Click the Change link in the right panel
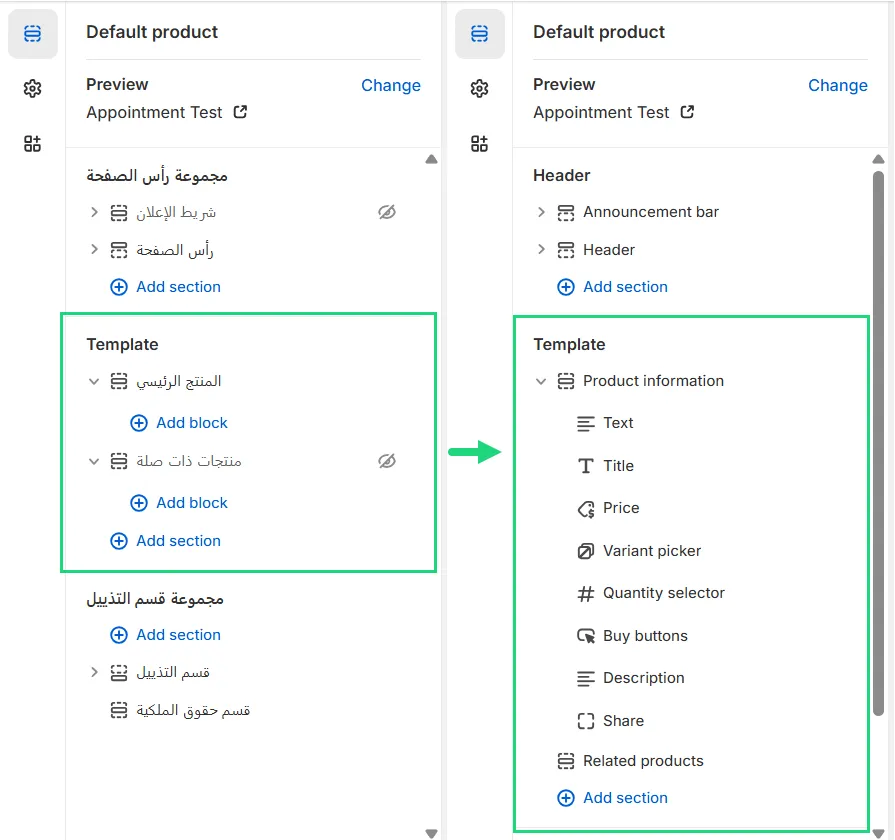Screen dimensions: 895x840 (837, 86)
